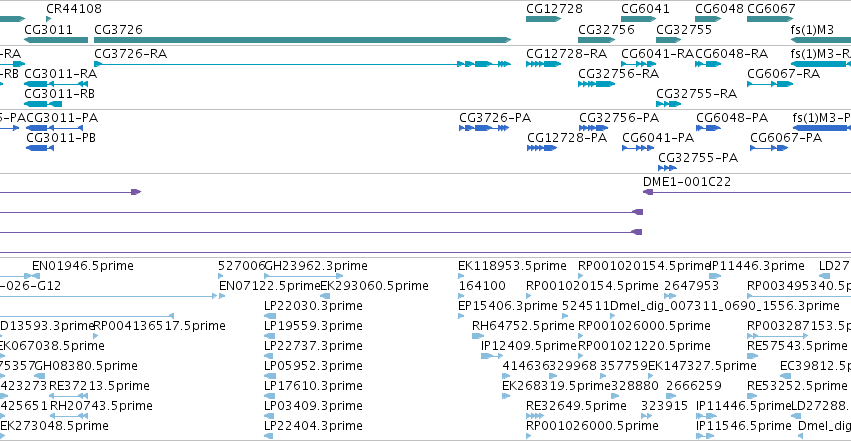The image size is (851, 441).
Task: Click the IP11546.5prime EST label
Action: (744, 426)
